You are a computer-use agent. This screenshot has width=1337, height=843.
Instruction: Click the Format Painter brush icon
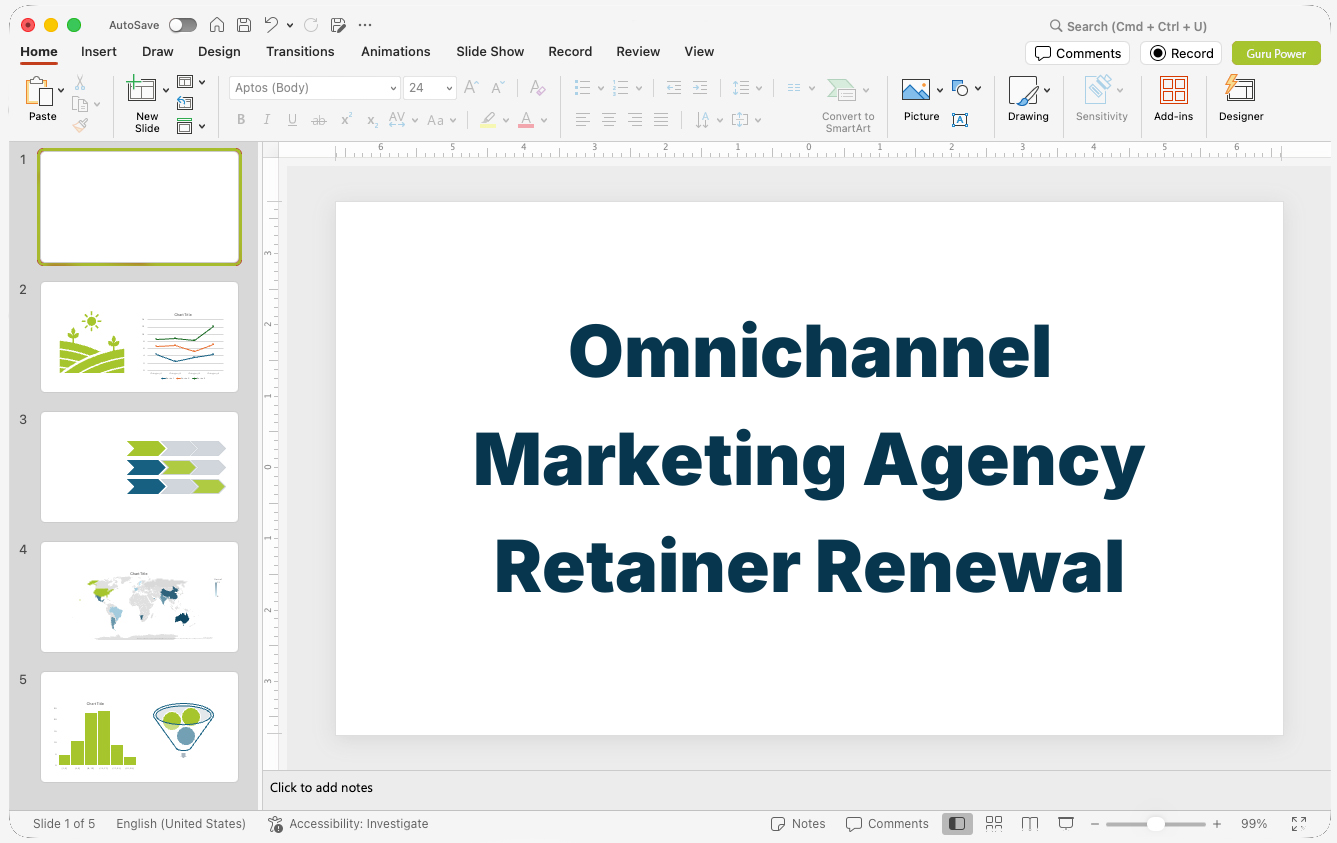pyautogui.click(x=80, y=125)
